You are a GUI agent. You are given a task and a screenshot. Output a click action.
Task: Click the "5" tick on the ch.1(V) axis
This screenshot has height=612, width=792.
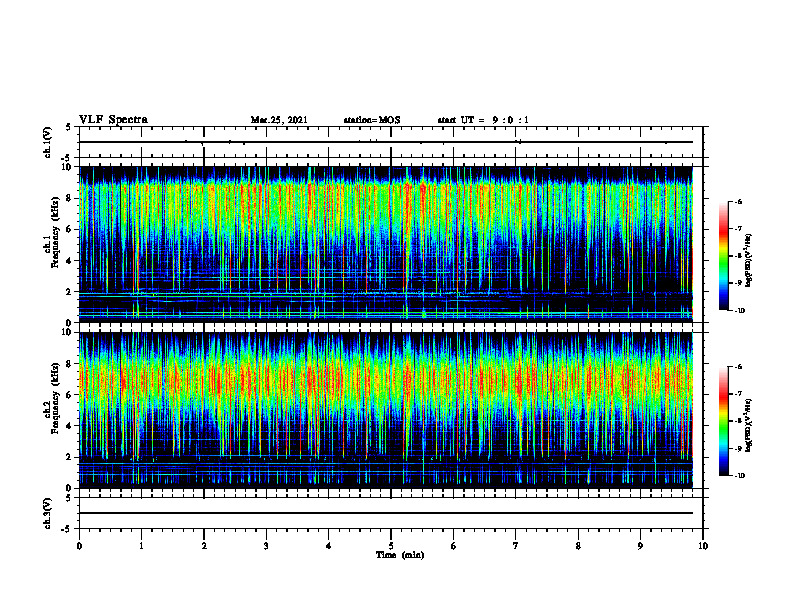click(x=69, y=127)
